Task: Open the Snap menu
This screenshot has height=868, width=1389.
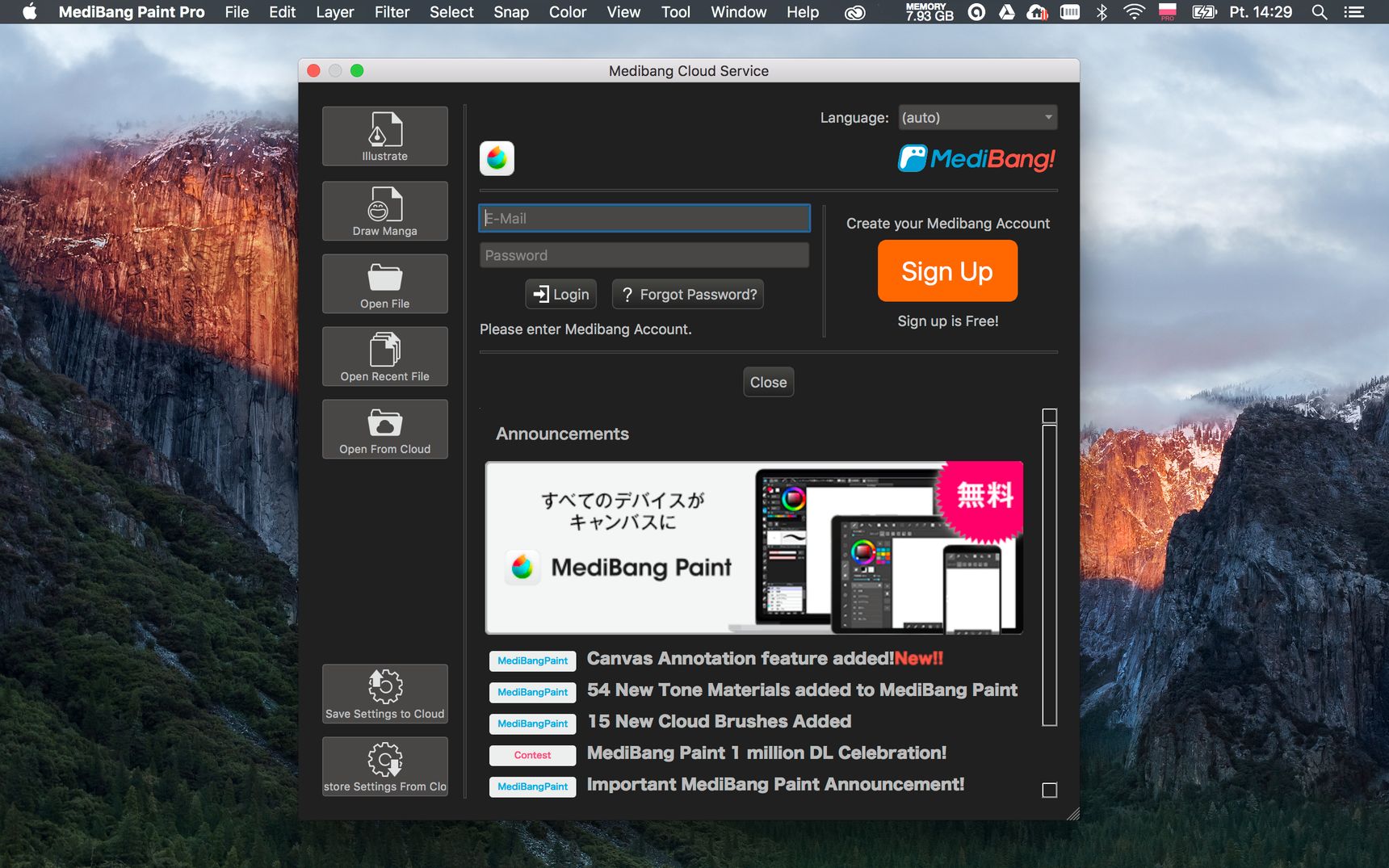Action: (x=511, y=12)
